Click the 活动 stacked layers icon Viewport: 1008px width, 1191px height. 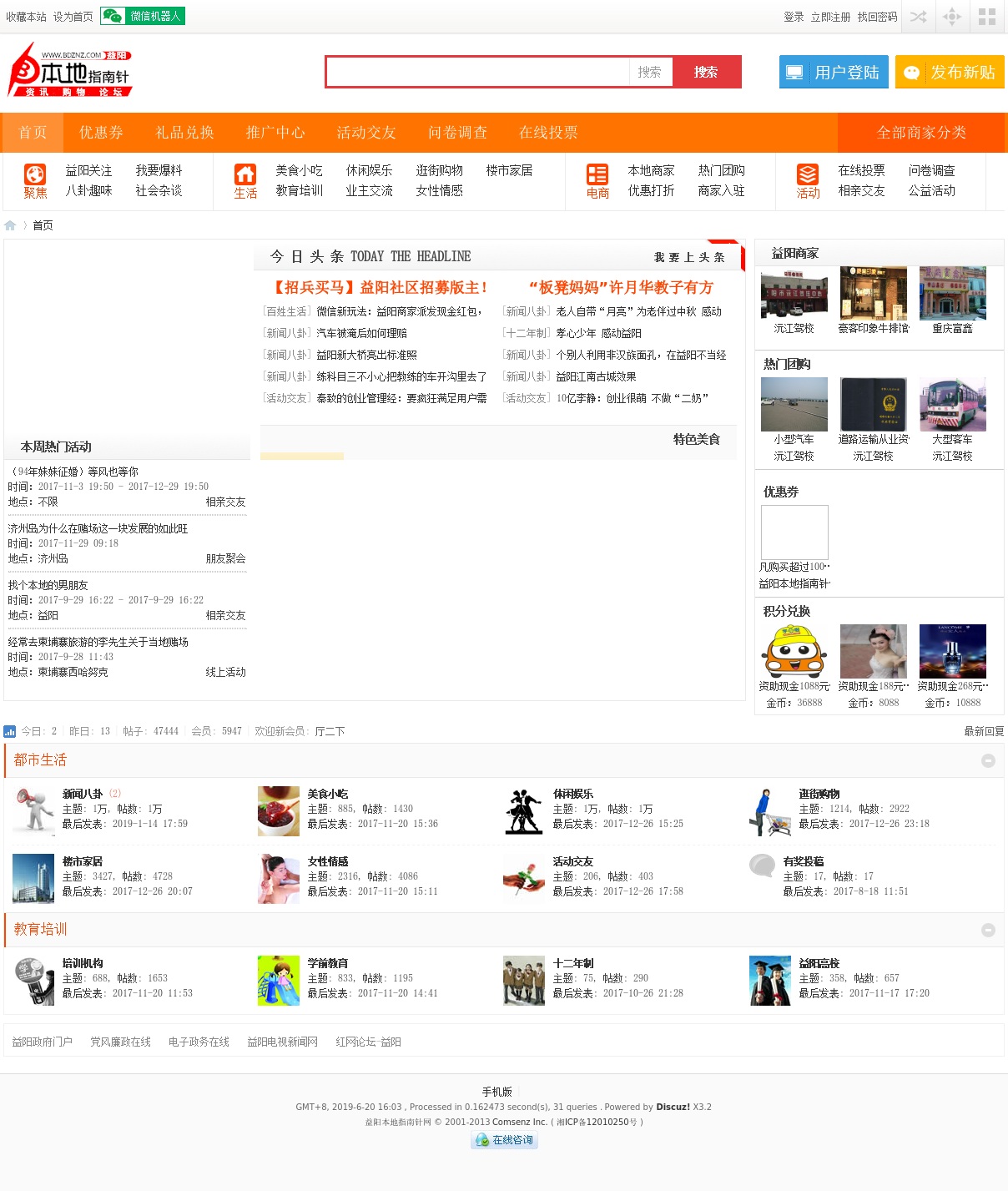[808, 174]
